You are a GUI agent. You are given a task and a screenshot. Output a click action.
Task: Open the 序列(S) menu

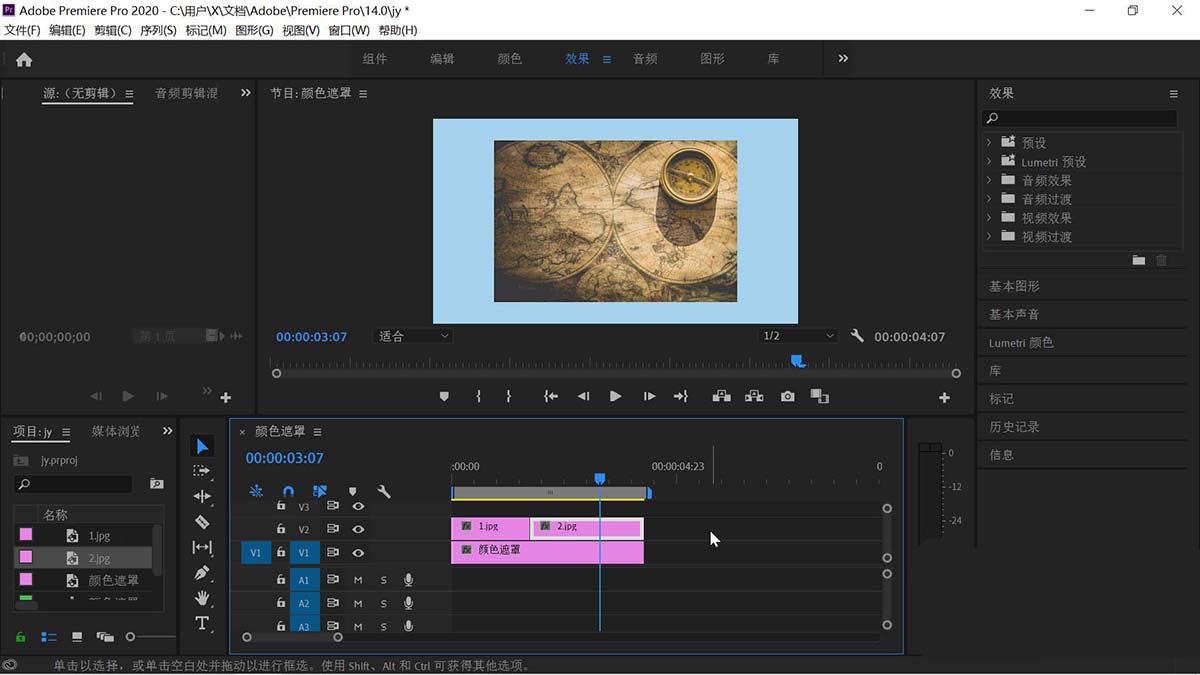[x=158, y=30]
